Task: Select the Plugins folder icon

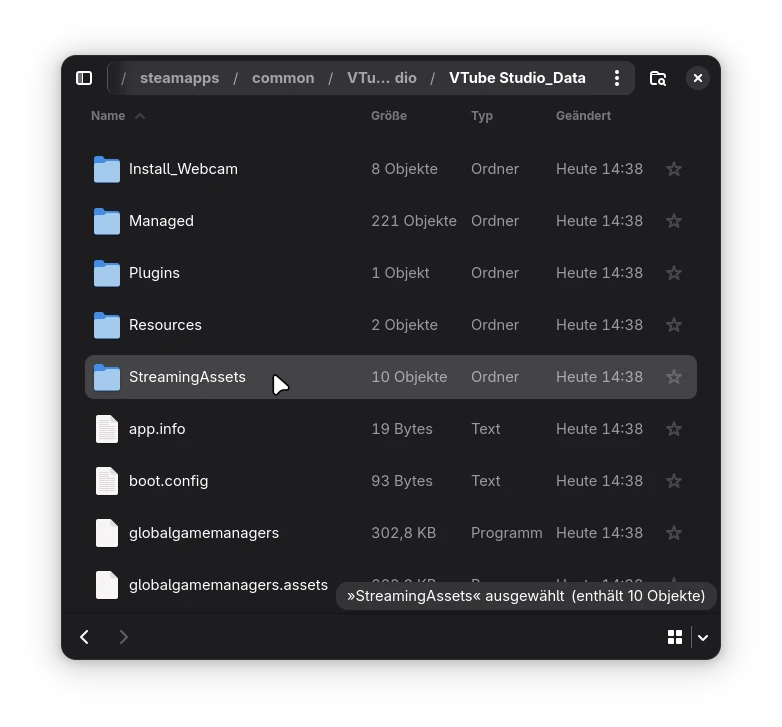Action: click(107, 273)
